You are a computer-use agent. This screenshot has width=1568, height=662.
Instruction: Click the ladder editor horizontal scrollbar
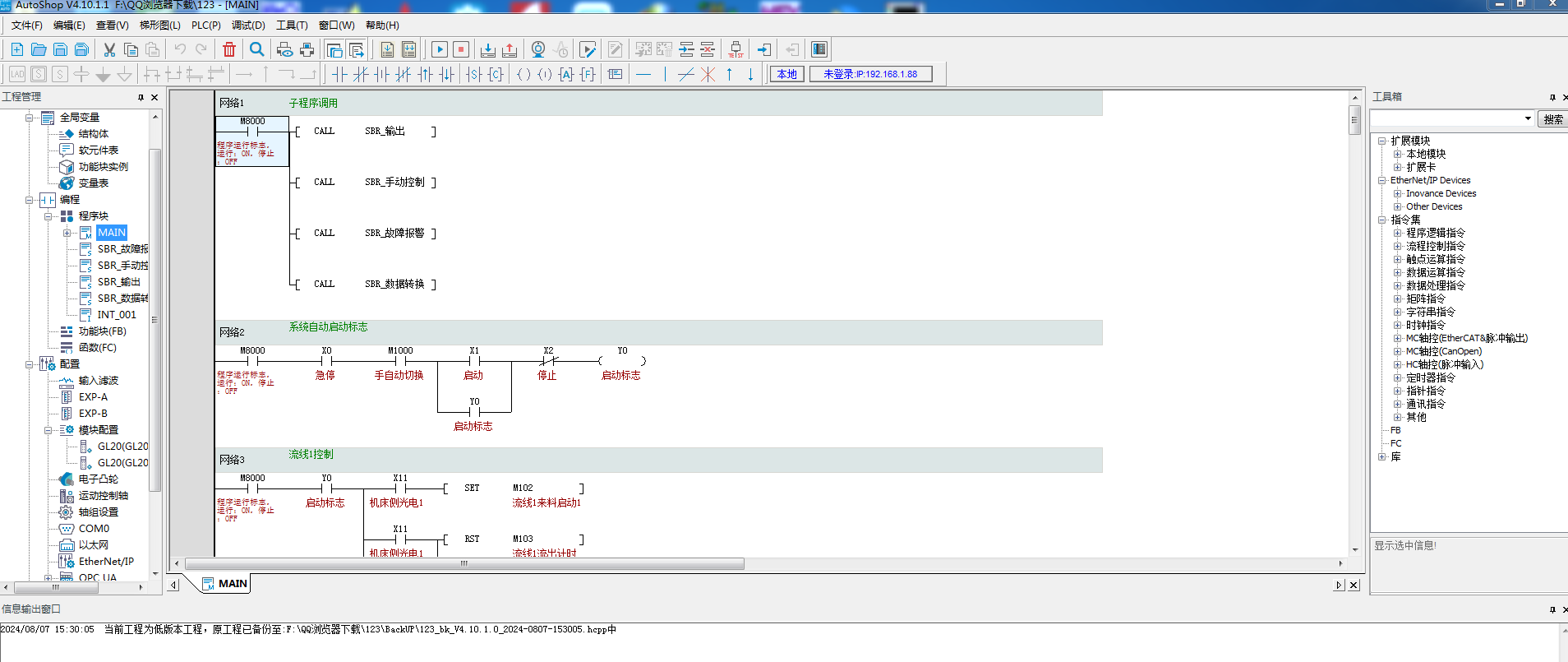pos(464,564)
